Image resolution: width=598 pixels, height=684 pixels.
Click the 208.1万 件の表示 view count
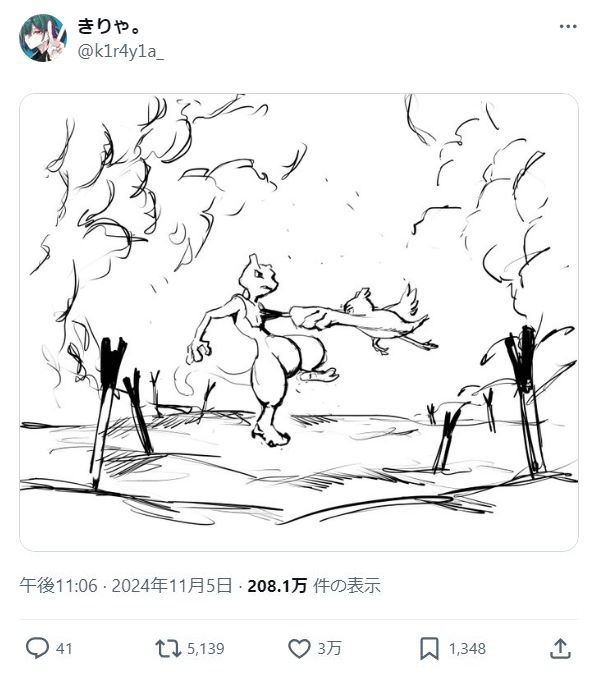[x=314, y=585]
